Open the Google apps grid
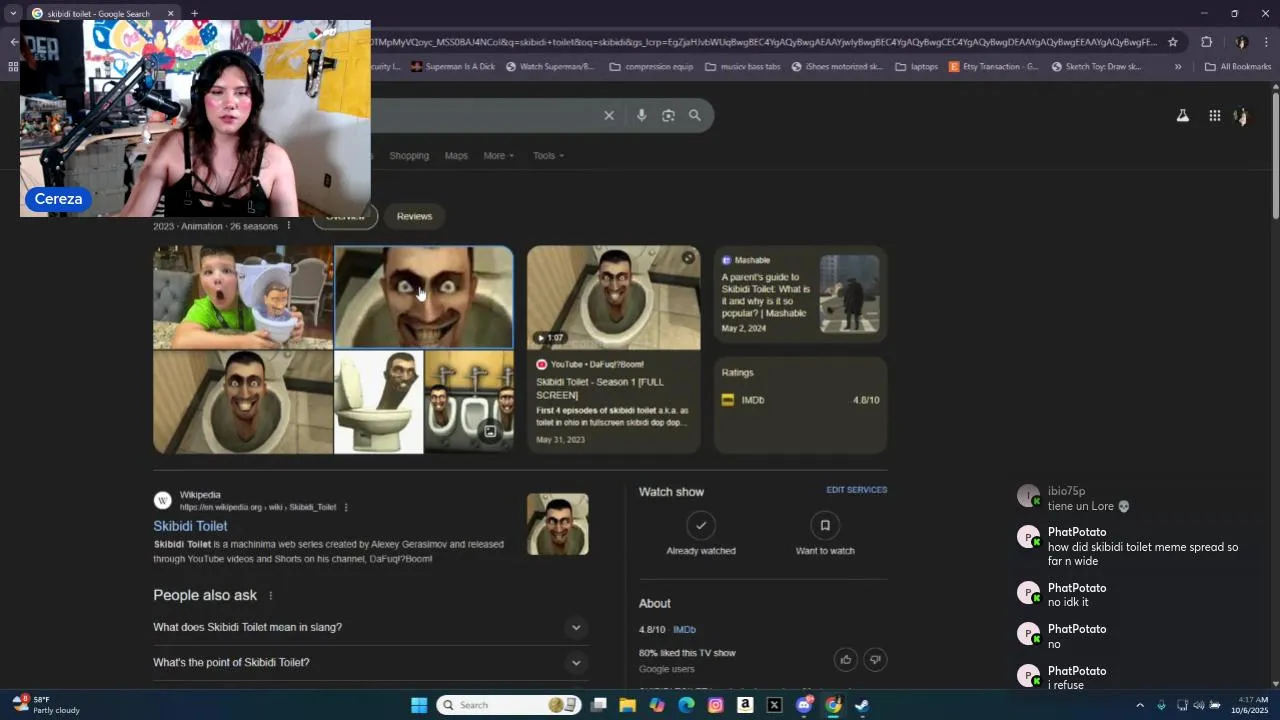Screen dimensions: 1280x720 coord(1214,116)
